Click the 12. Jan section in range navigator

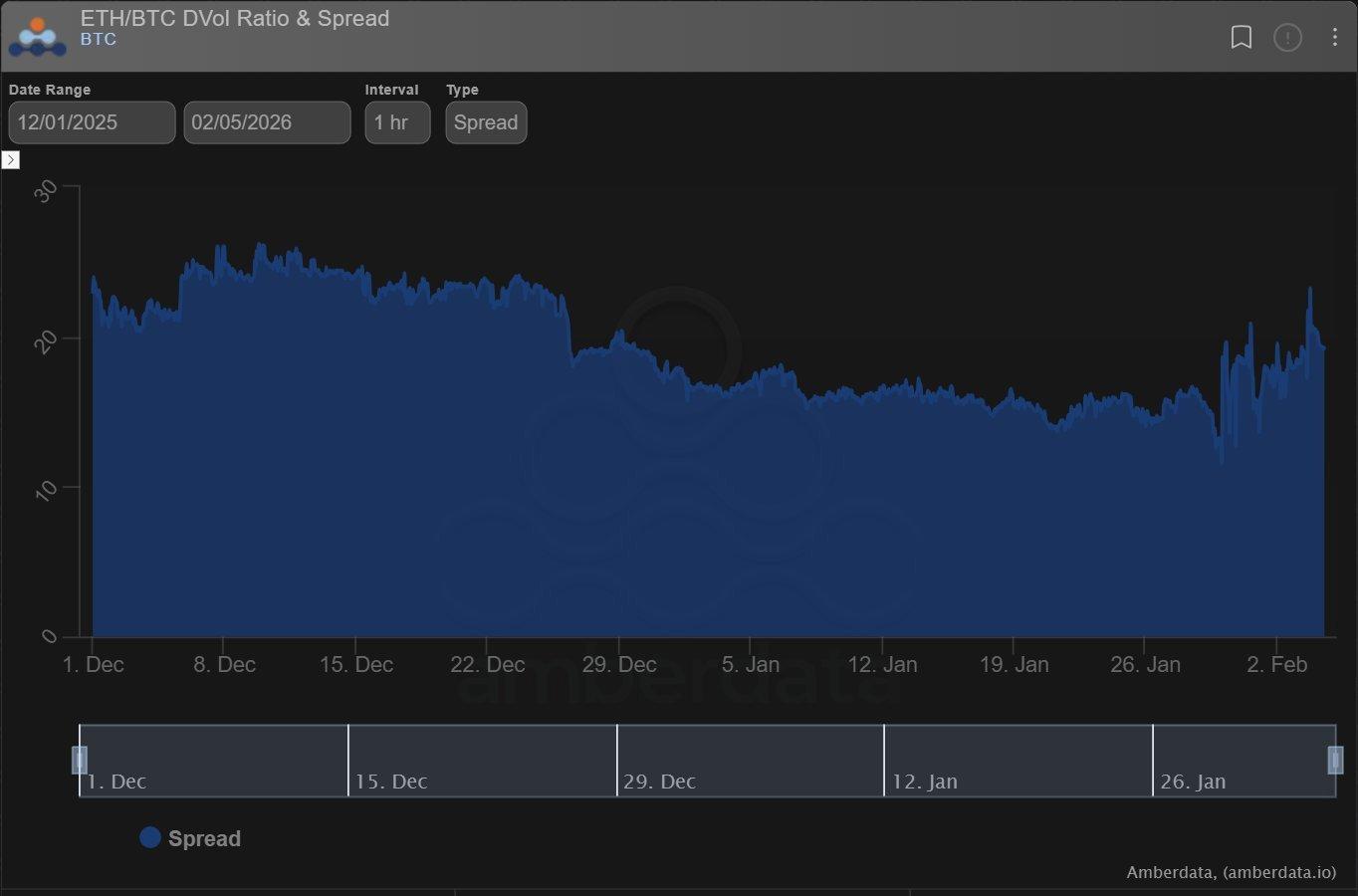[x=1018, y=761]
